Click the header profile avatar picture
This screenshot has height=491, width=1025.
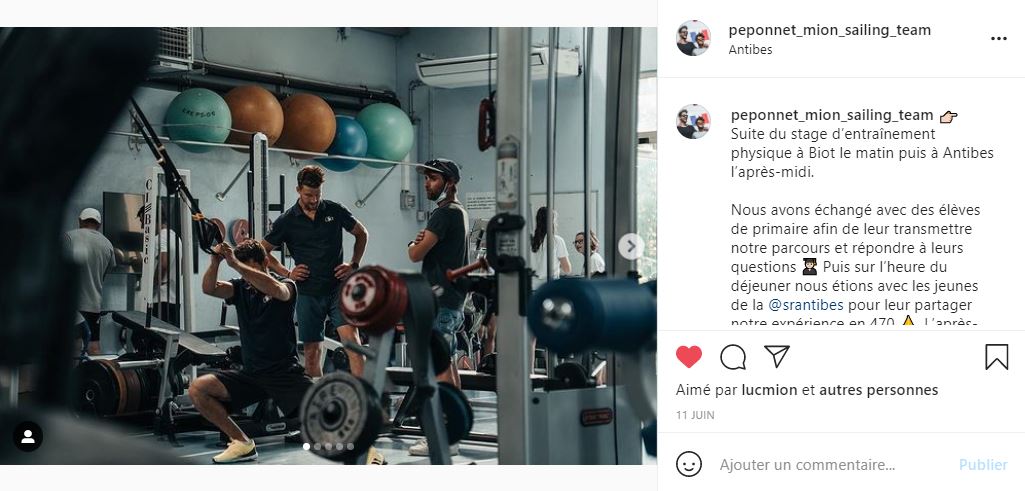(x=693, y=38)
